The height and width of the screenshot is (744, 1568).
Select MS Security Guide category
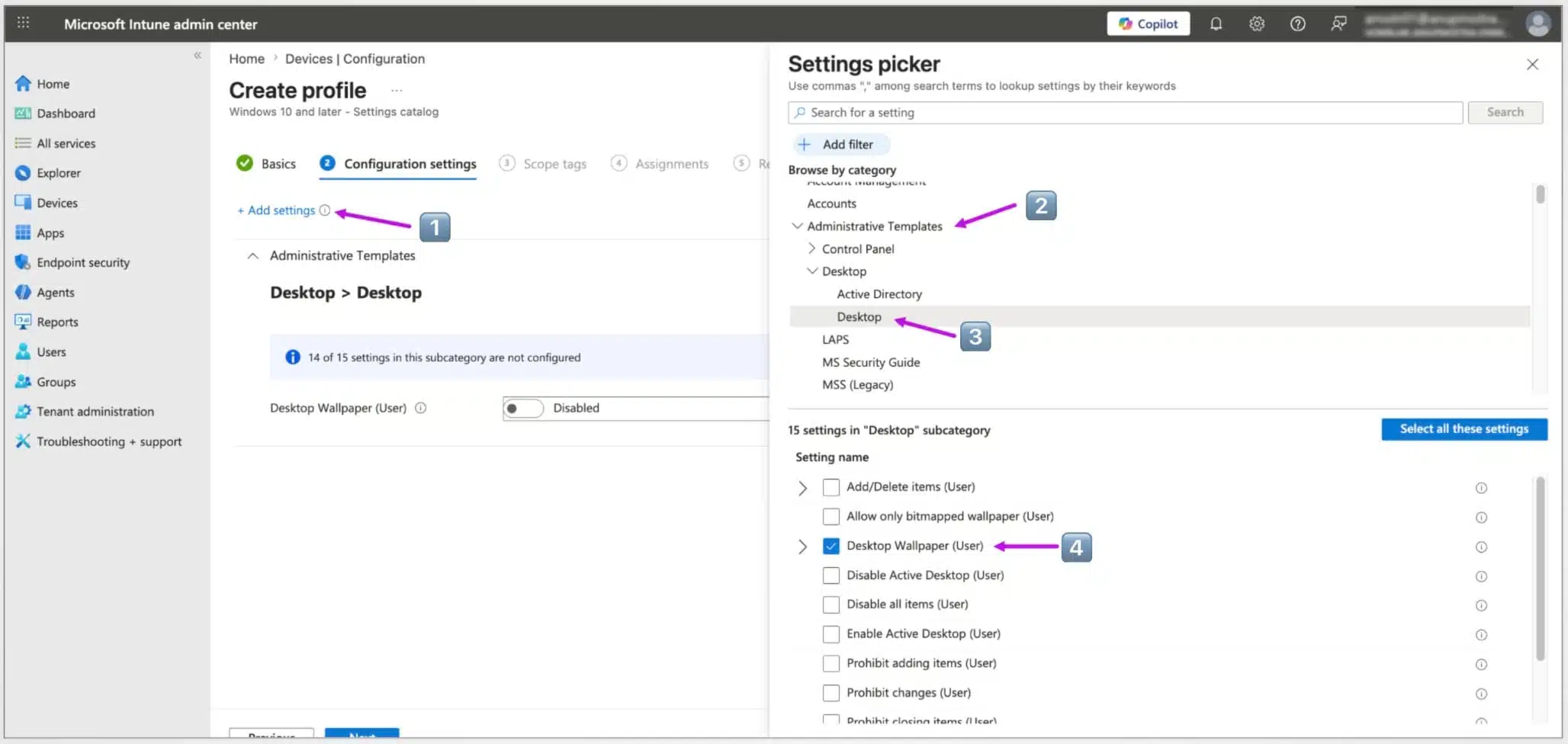click(x=871, y=362)
